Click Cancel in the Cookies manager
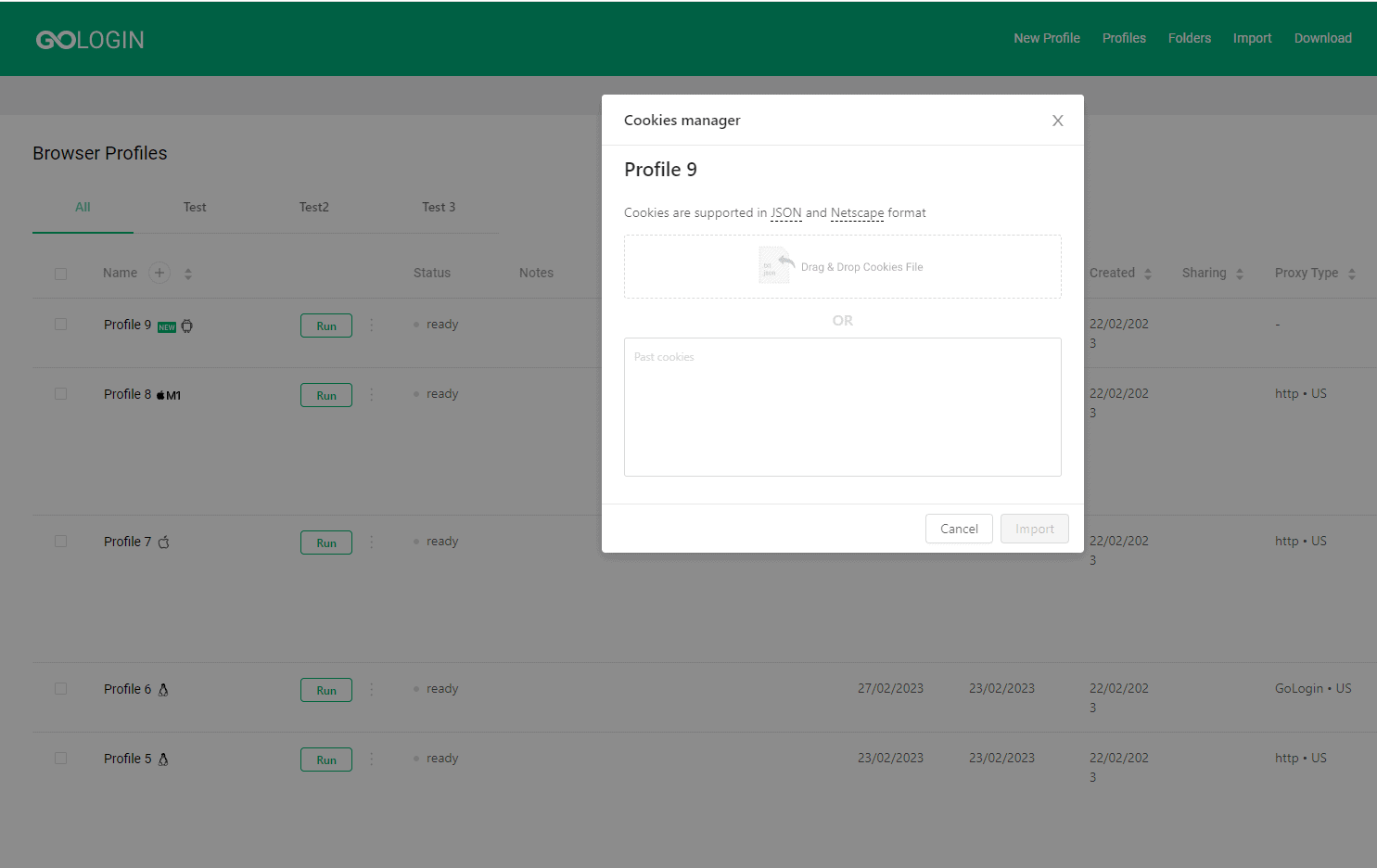Screen dimensions: 1377x868 pos(959,529)
